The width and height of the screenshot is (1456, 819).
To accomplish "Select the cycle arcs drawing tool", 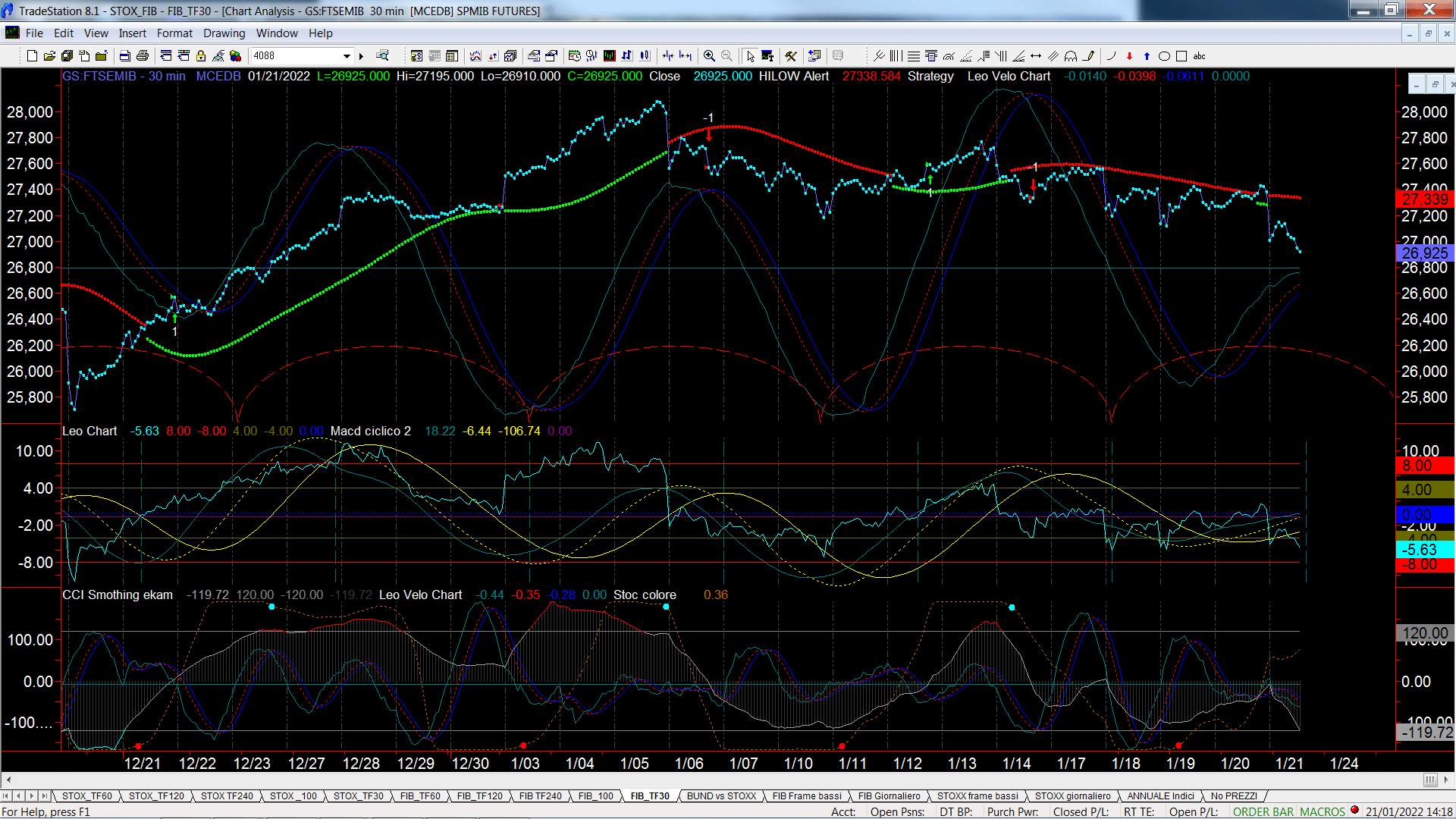I will click(1071, 56).
